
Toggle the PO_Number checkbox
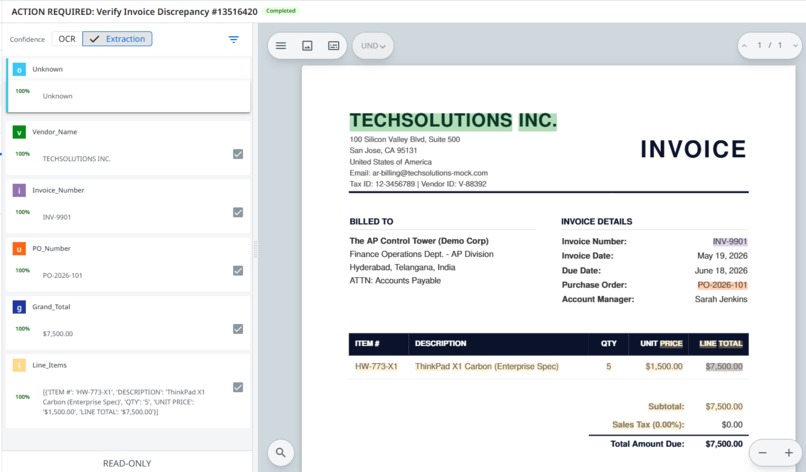click(238, 270)
